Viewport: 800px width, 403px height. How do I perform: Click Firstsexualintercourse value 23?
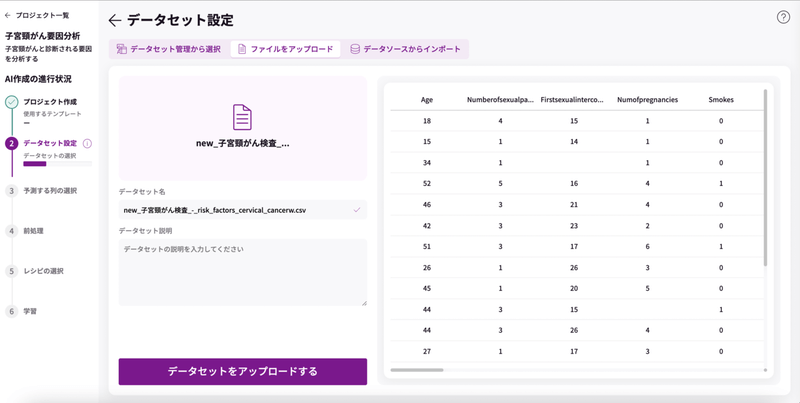coord(574,225)
